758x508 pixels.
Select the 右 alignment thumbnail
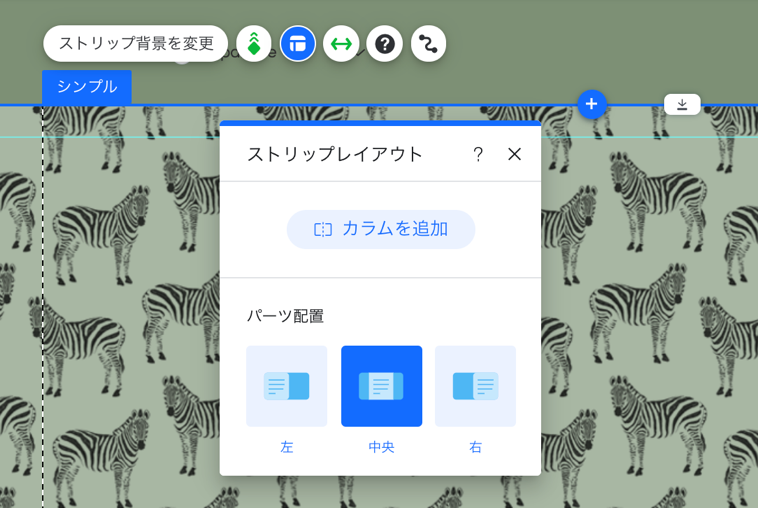point(476,386)
